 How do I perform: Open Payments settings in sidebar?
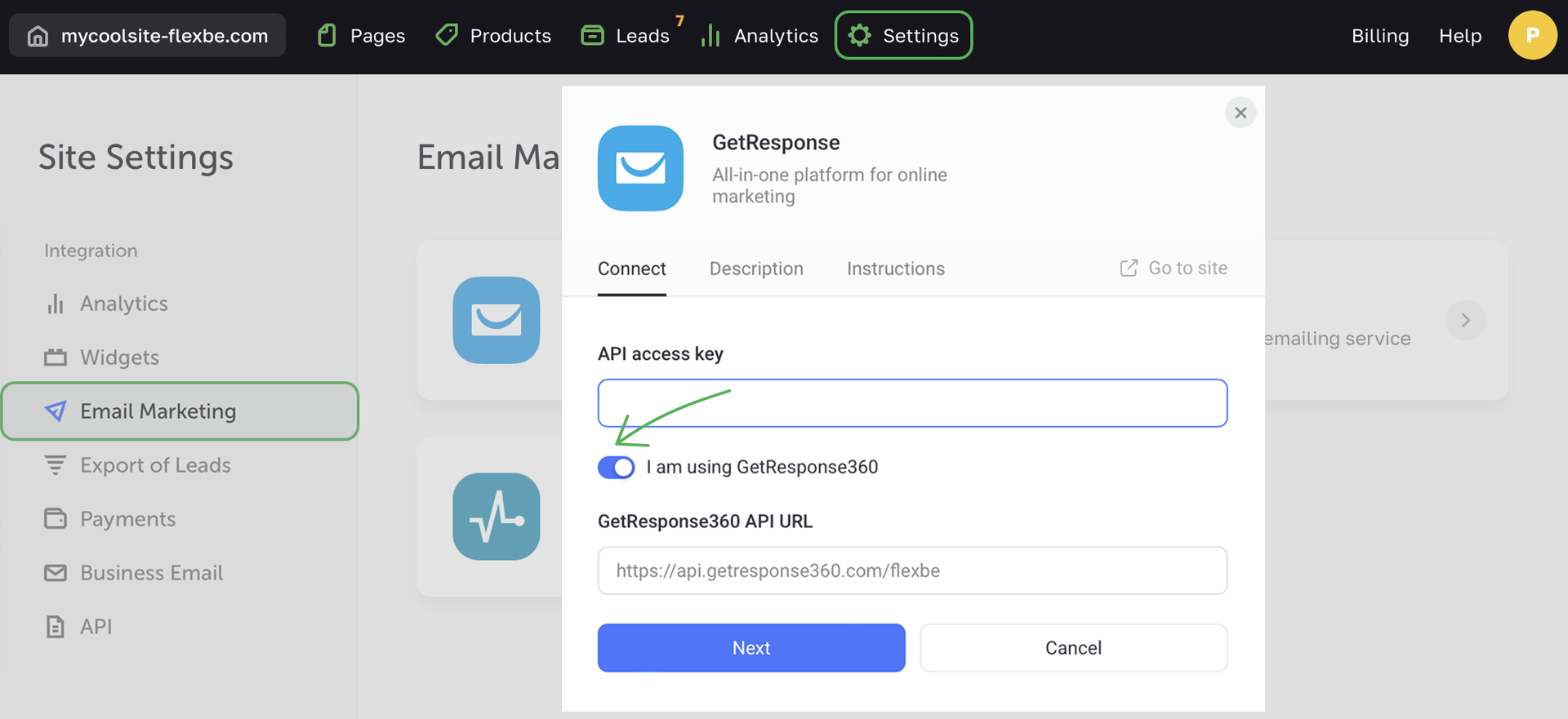(x=127, y=519)
